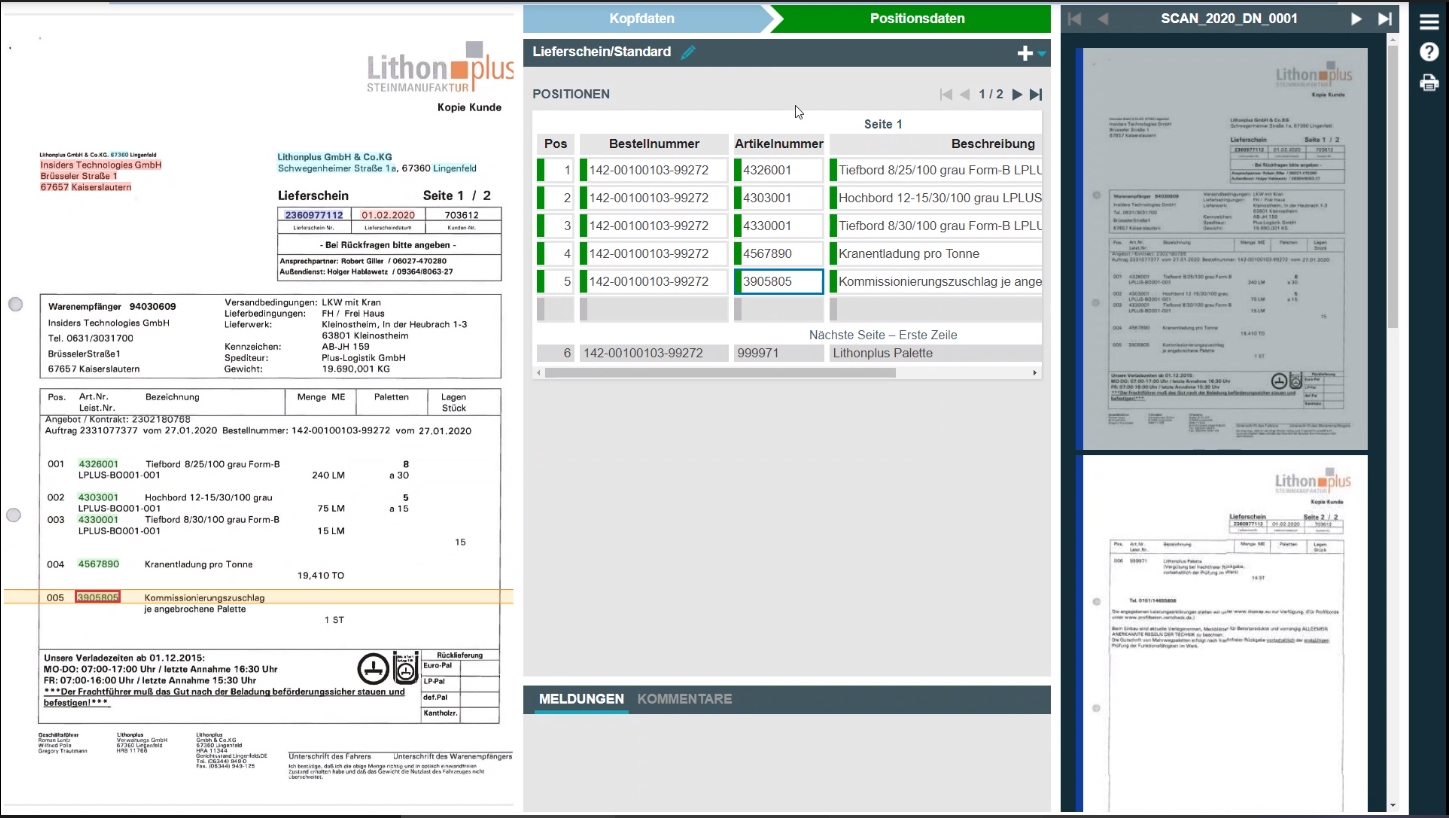This screenshot has width=1449, height=818.
Task: Click Artikelnummer field containing 4567890
Action: 779,254
